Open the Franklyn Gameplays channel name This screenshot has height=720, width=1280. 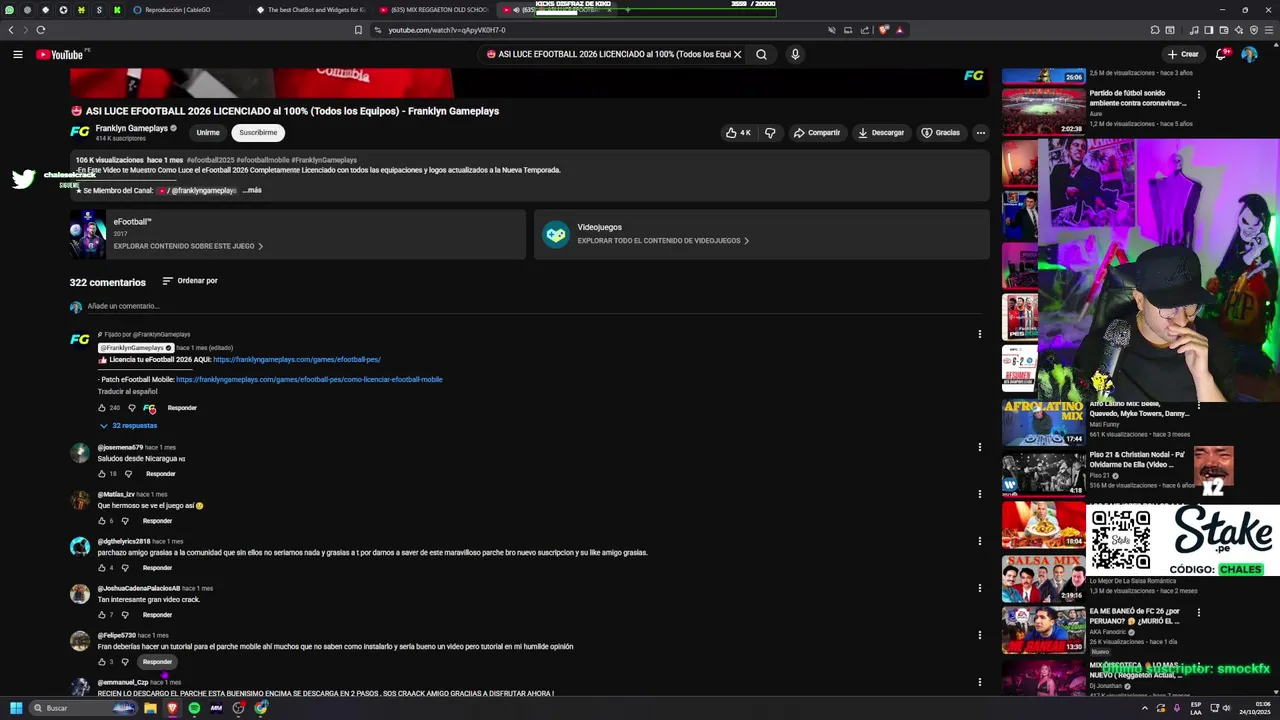click(131, 128)
